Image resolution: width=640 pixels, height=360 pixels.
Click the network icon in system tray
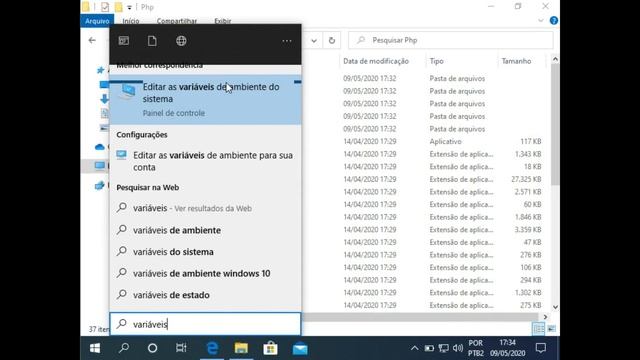click(x=444, y=348)
